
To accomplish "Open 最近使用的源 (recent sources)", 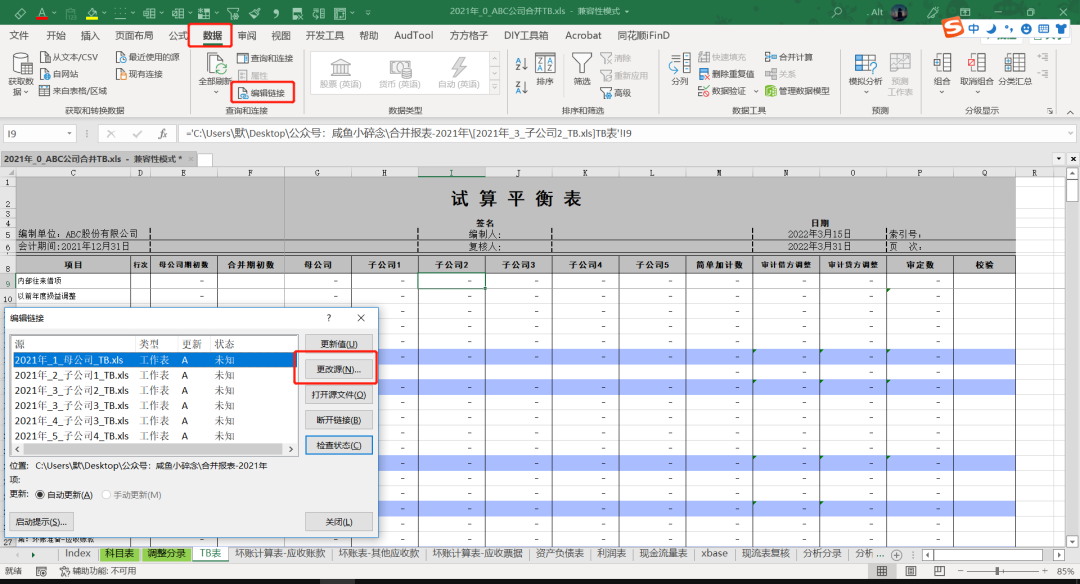I will pos(147,57).
